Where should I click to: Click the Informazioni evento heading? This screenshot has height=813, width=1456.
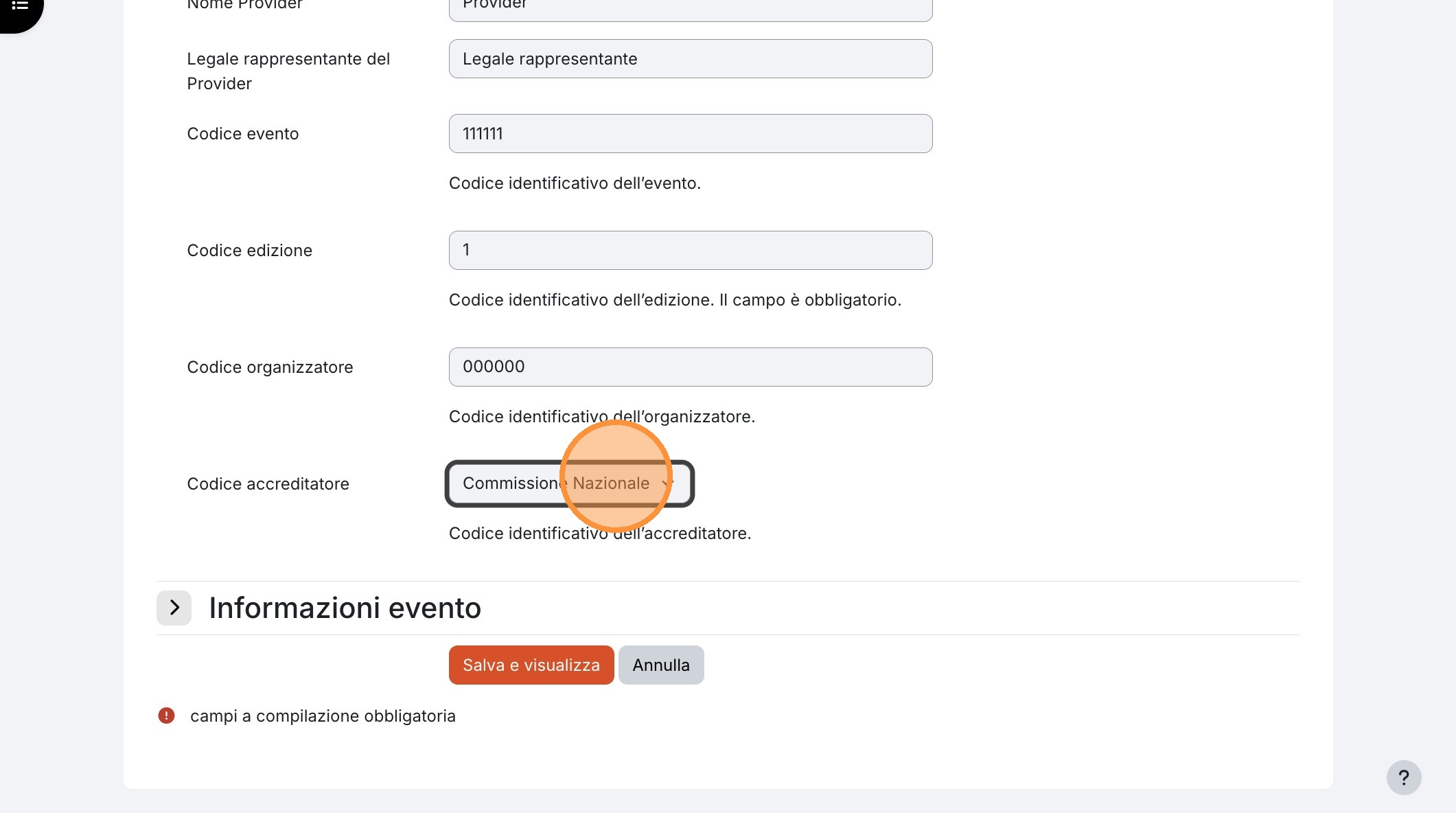coord(345,608)
